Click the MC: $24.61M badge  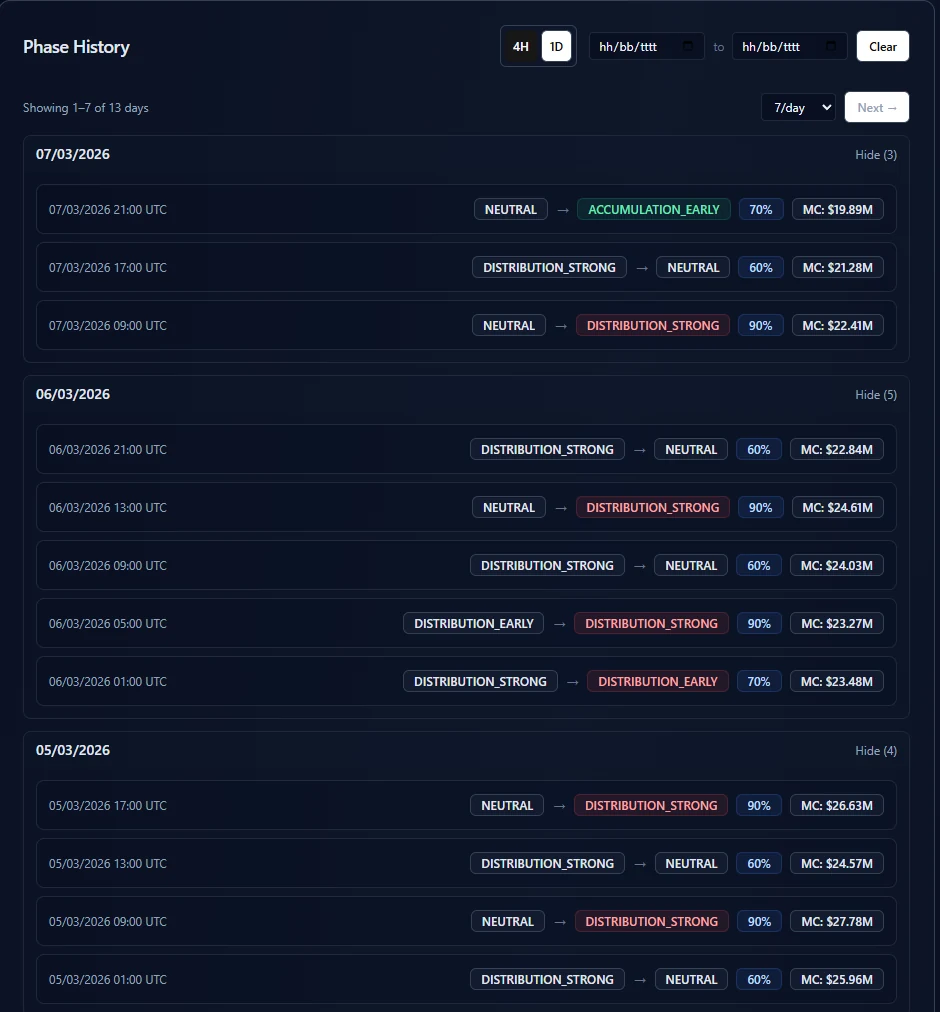coord(837,508)
